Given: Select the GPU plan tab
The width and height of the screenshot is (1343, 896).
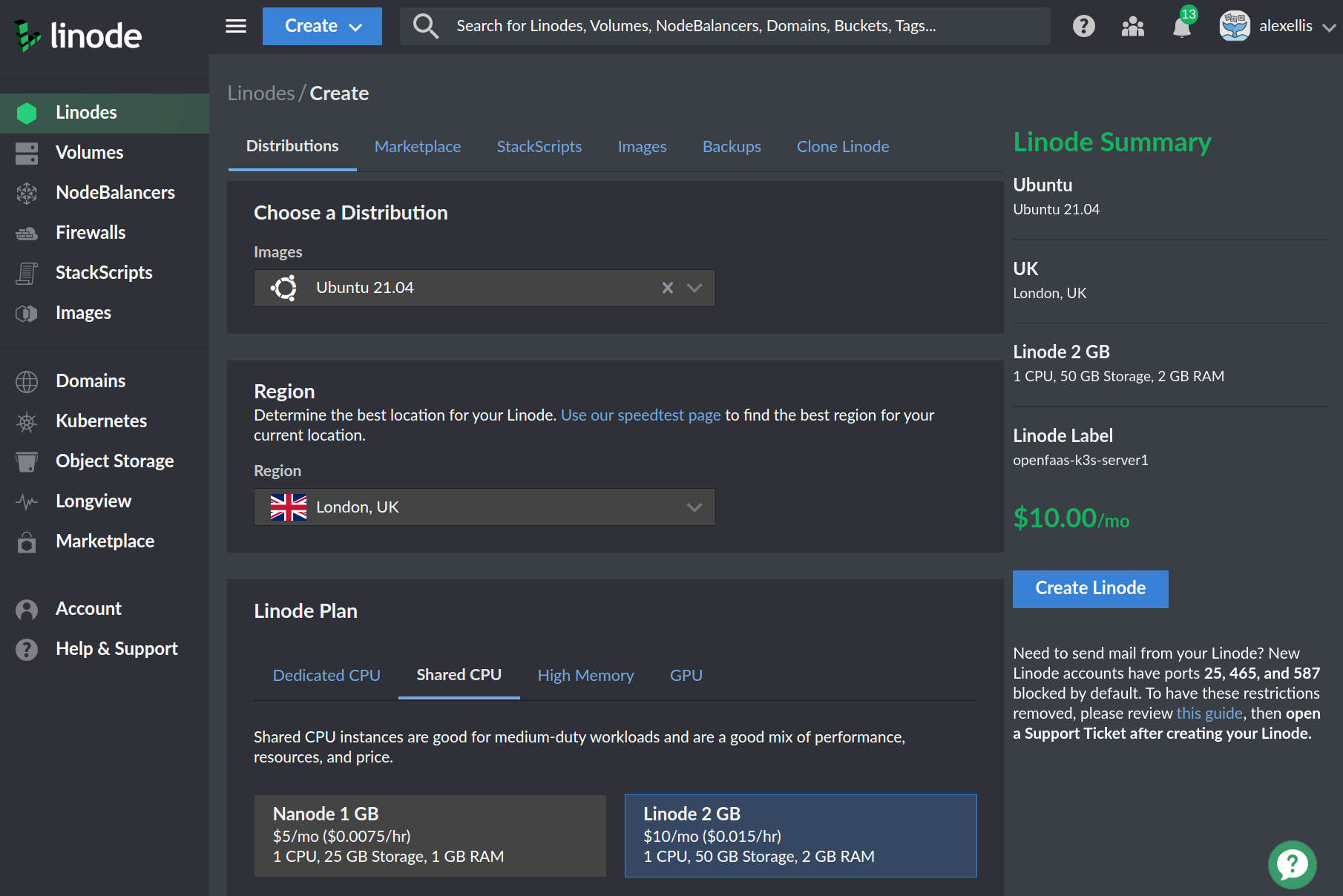Looking at the screenshot, I should (x=686, y=676).
